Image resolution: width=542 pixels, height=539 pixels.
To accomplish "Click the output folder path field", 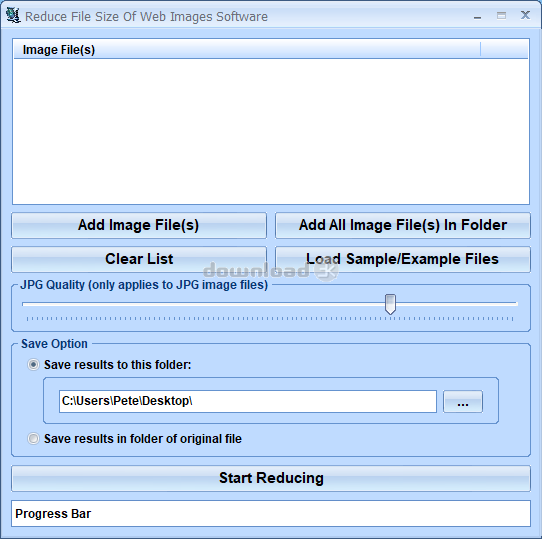I will point(248,401).
